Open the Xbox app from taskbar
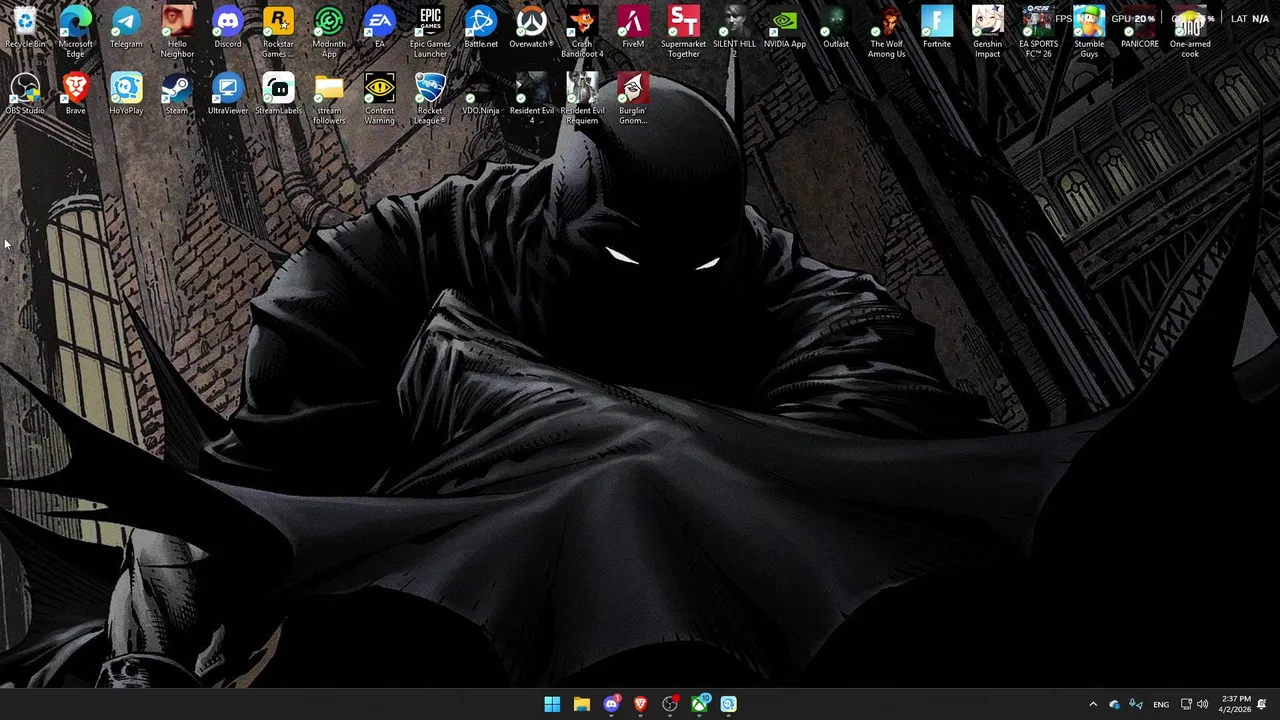1280x720 pixels. point(699,704)
